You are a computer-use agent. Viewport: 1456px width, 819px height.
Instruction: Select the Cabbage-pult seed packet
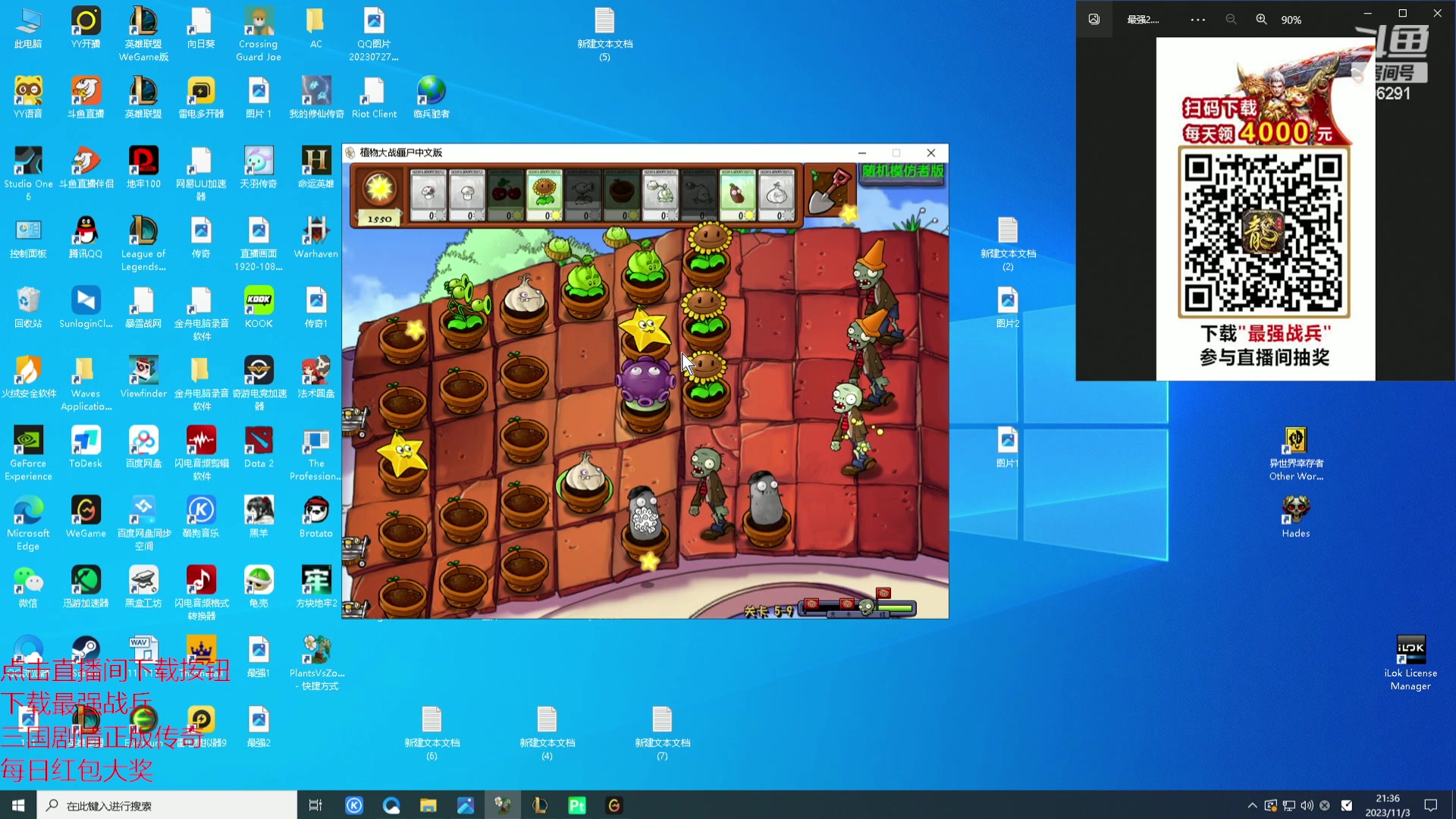click(x=661, y=195)
